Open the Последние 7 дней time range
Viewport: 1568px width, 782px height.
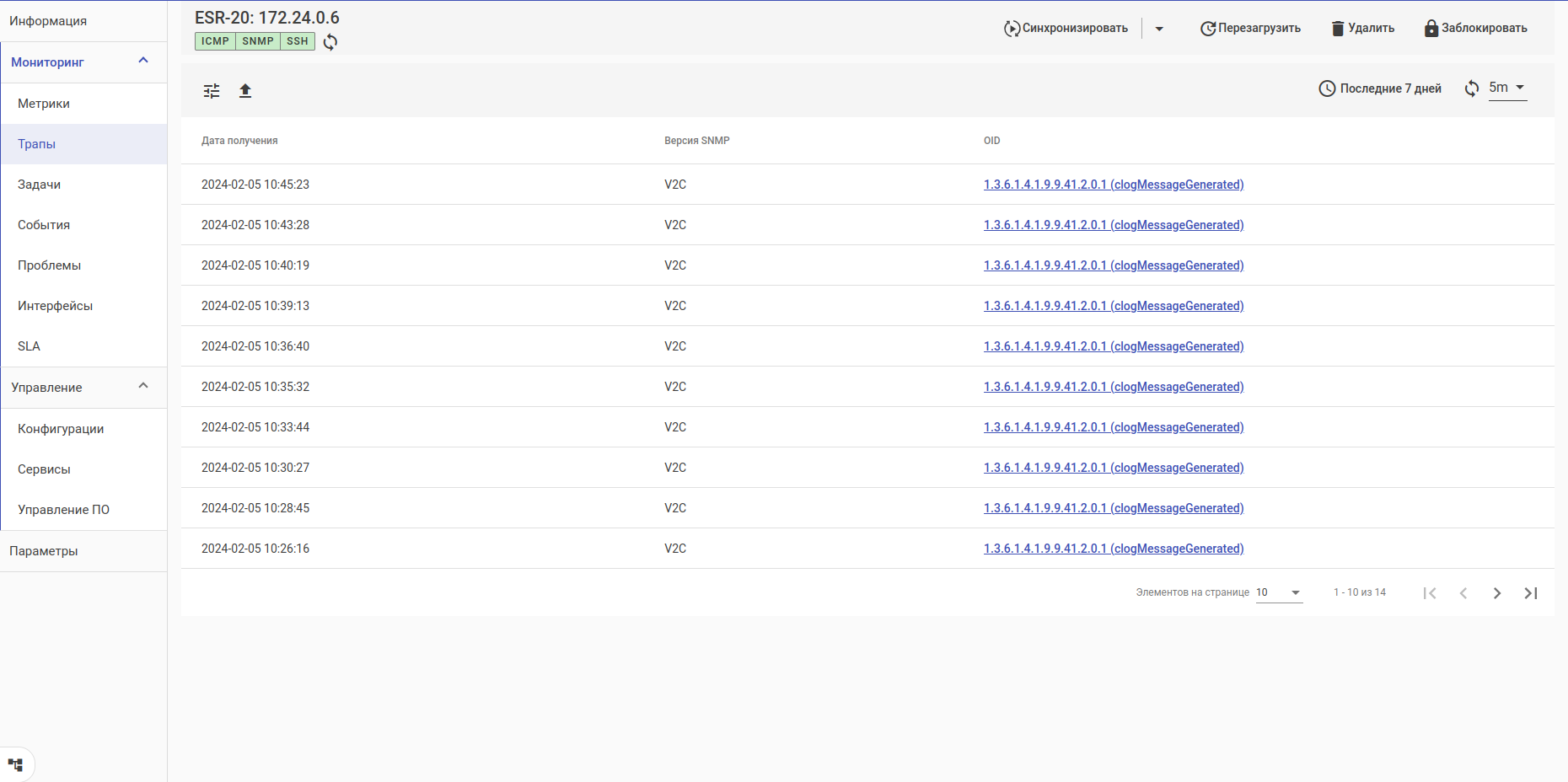point(1380,88)
